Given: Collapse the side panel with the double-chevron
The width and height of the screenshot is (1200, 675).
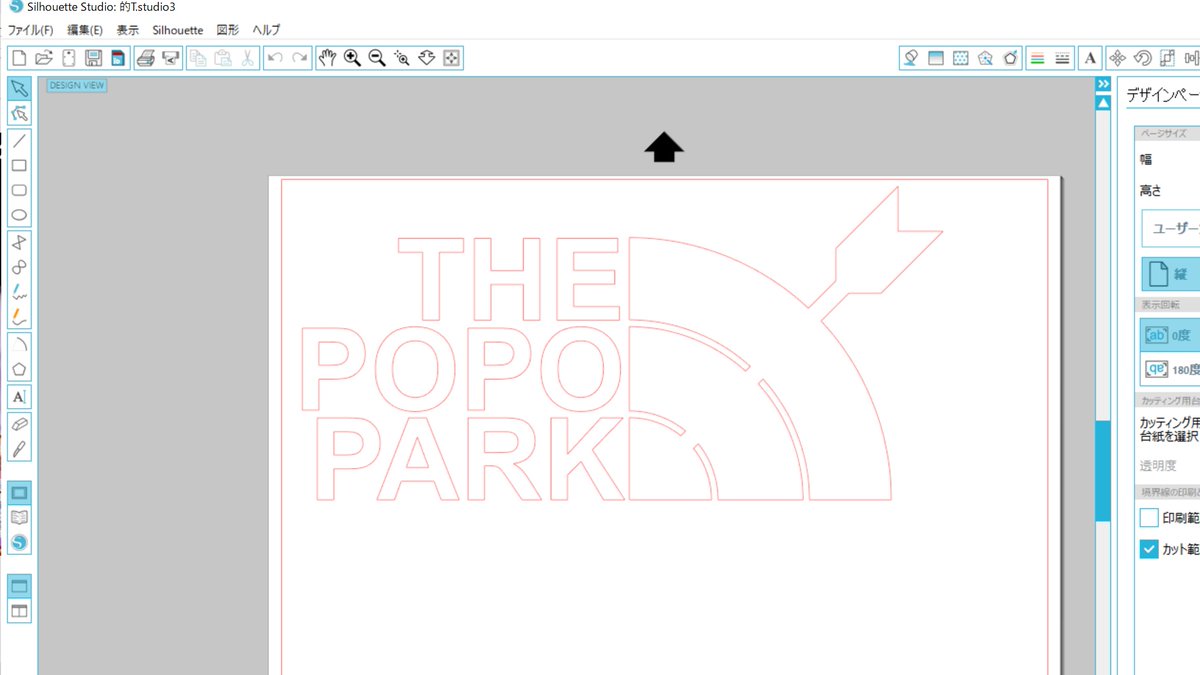Looking at the screenshot, I should 1103,84.
